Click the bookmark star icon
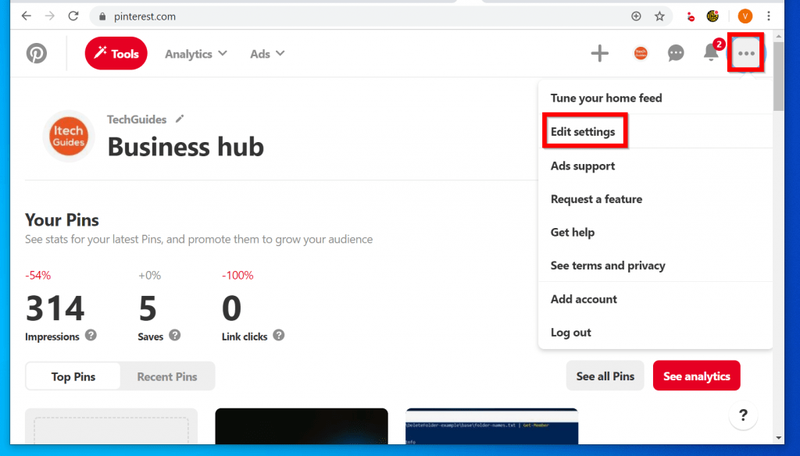The height and width of the screenshot is (456, 800). pos(660,16)
